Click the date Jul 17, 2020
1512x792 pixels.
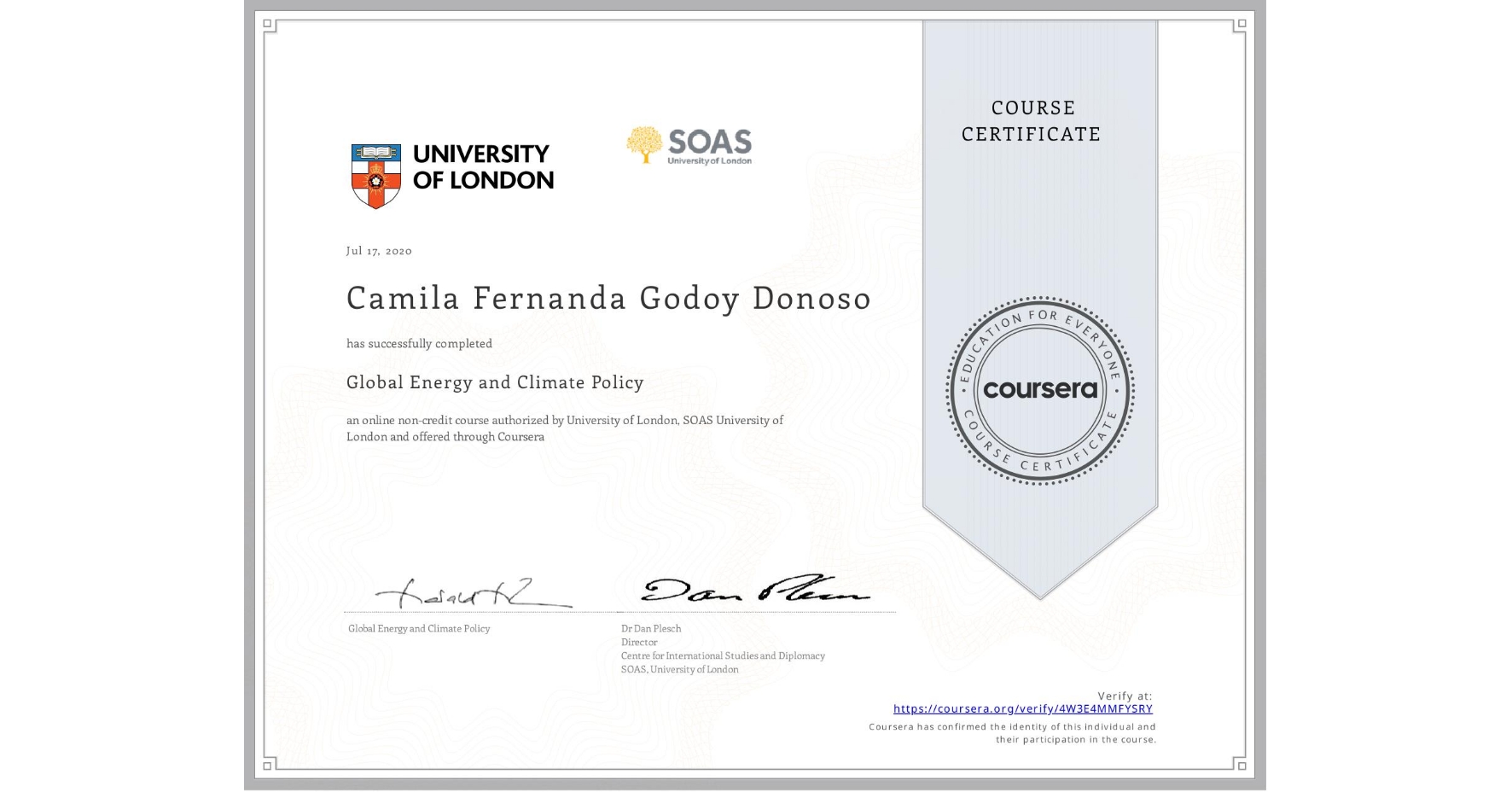[378, 250]
